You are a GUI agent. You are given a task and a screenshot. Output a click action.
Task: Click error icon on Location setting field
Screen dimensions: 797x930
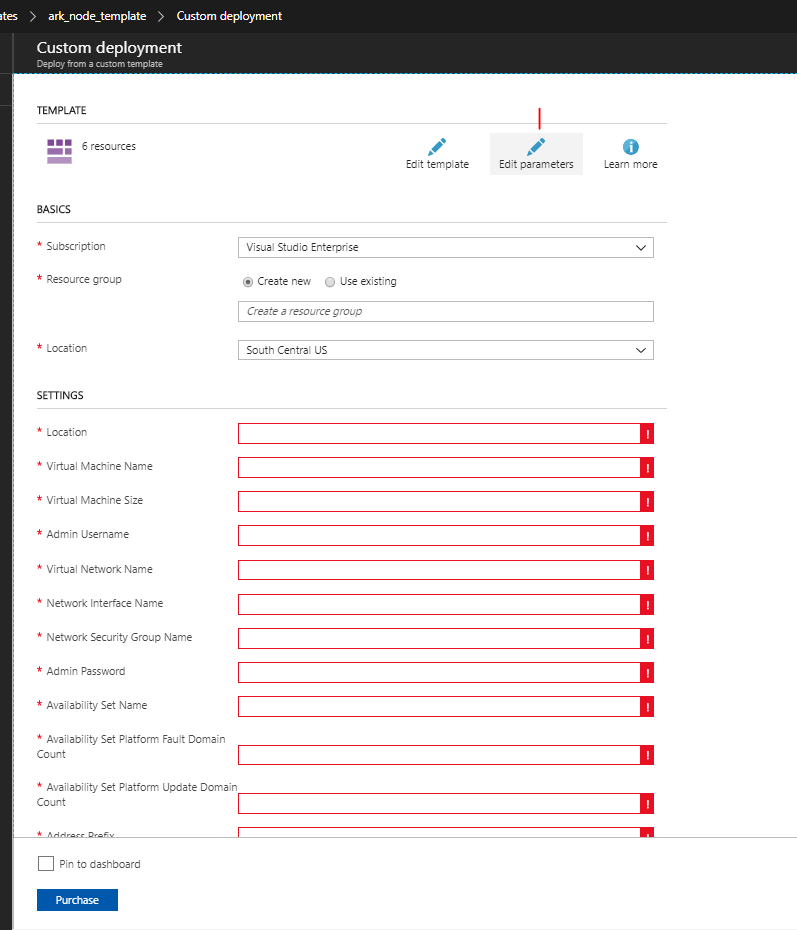pos(647,433)
